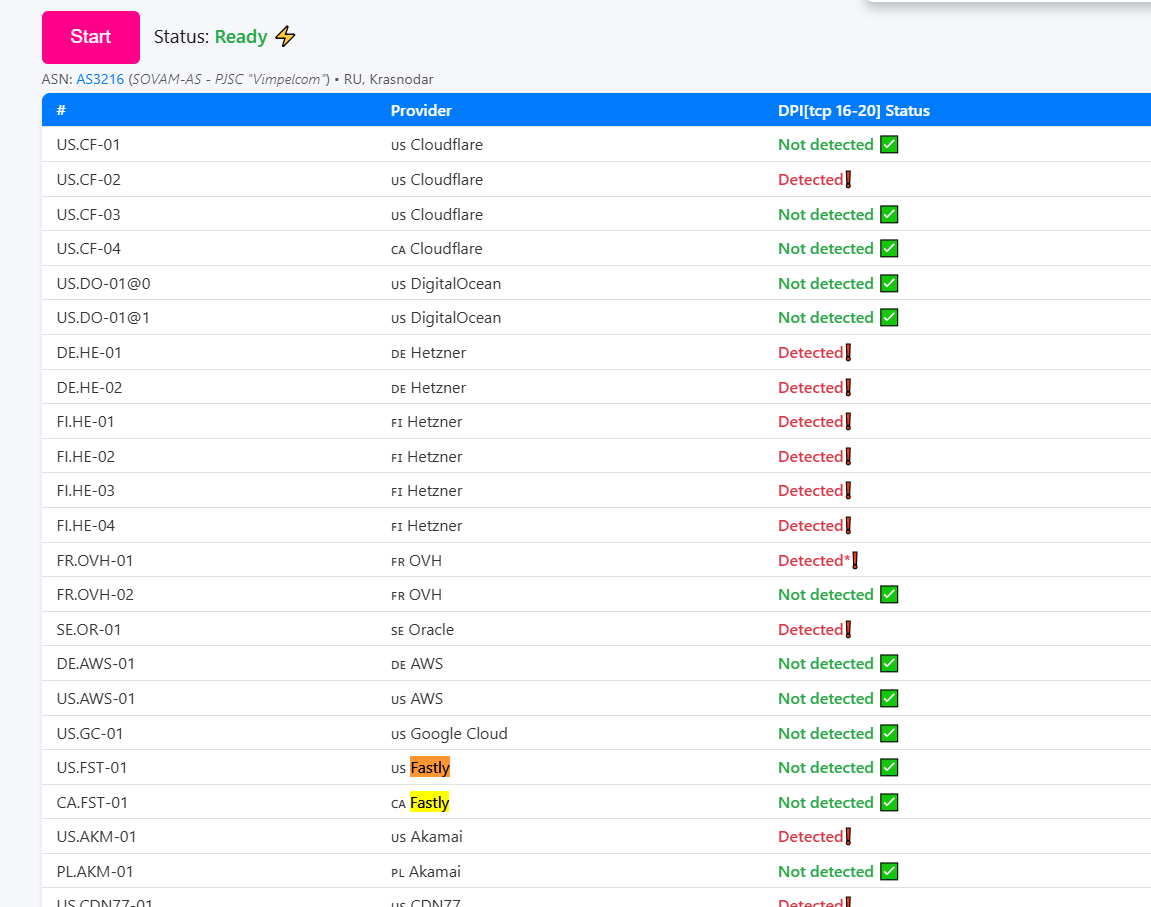This screenshot has width=1151, height=907.
Task: Click 'fr OVH' in FR.OVH-02 row
Action: point(416,595)
